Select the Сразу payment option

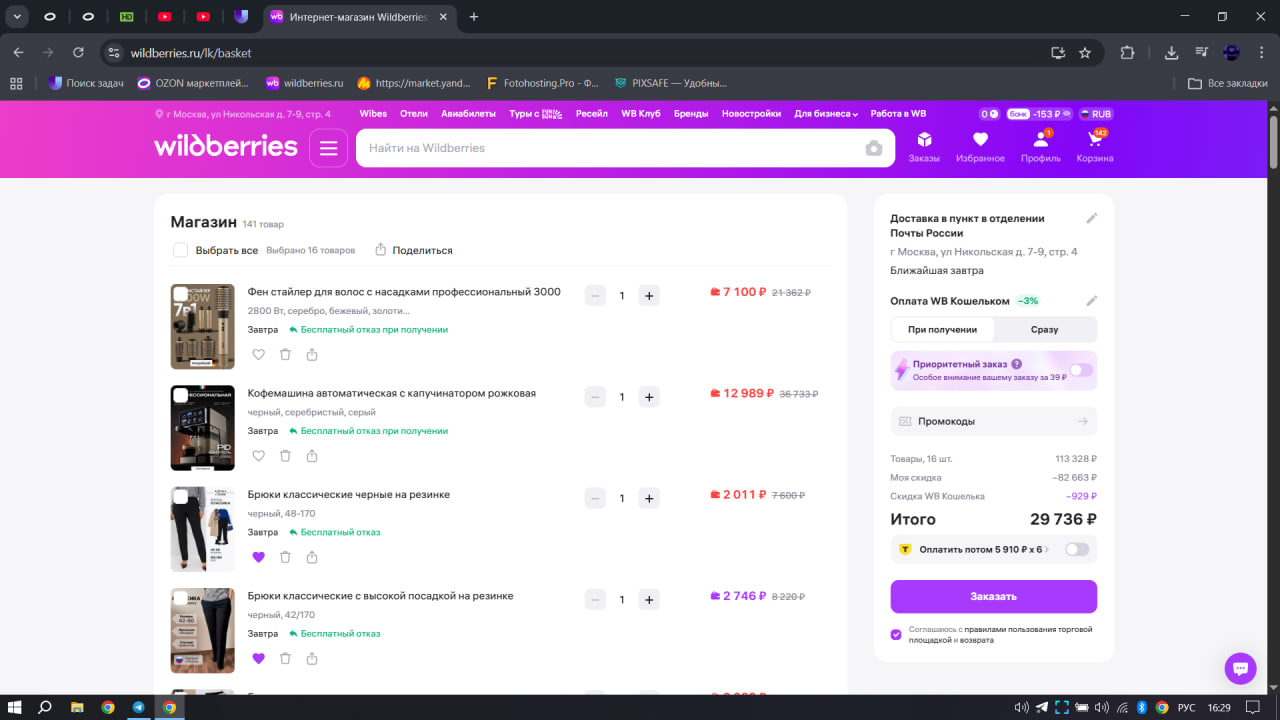pos(1045,329)
